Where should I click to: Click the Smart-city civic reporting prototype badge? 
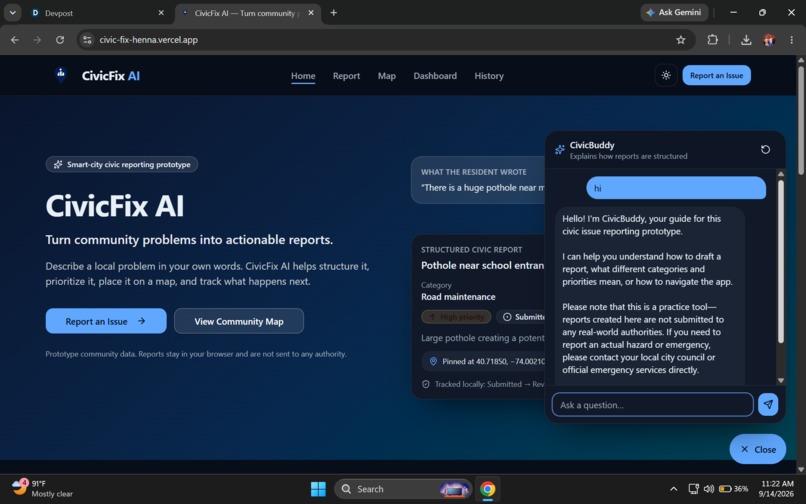122,164
